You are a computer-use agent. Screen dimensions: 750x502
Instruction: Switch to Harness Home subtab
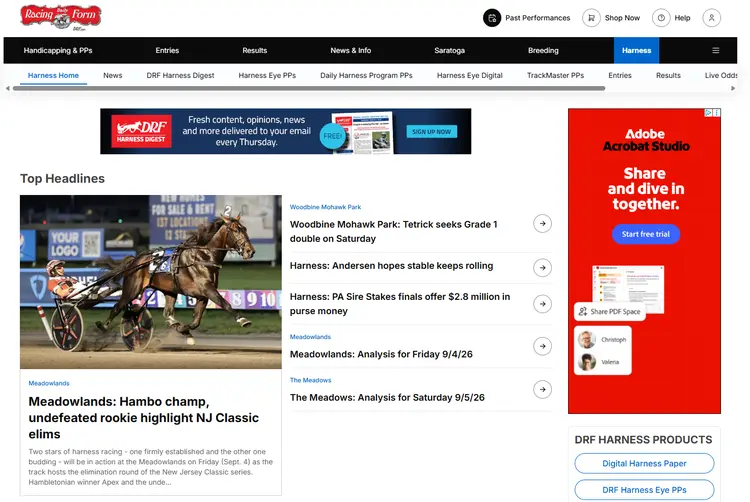(53, 76)
